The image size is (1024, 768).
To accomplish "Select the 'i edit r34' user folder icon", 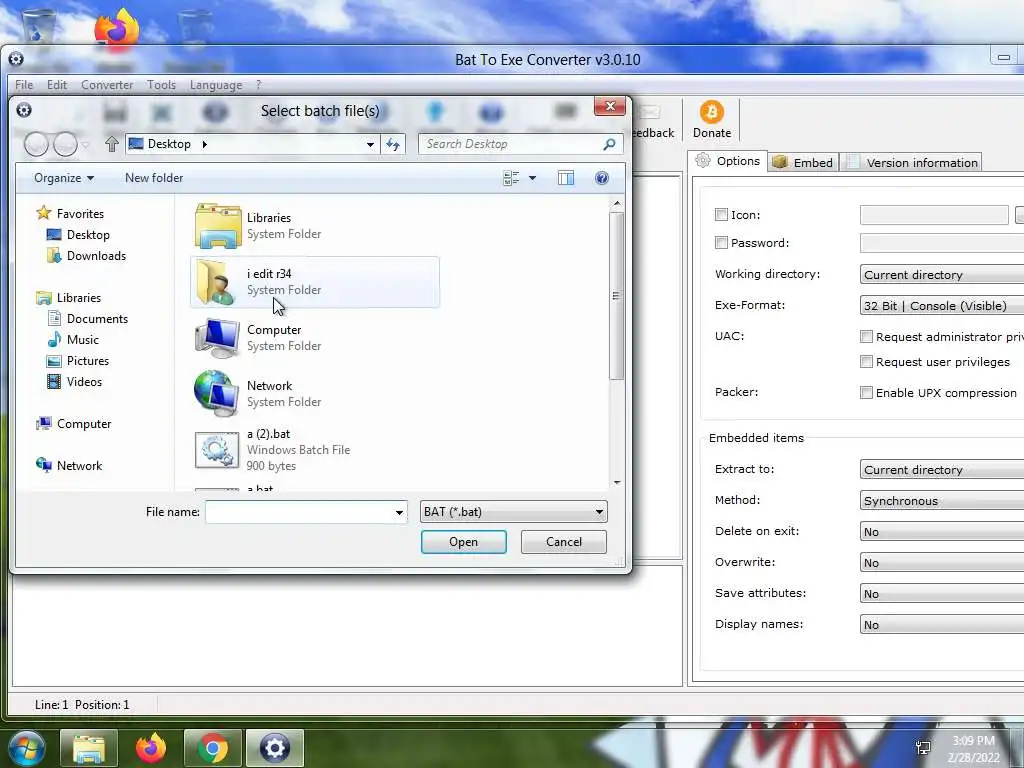I will coord(216,281).
